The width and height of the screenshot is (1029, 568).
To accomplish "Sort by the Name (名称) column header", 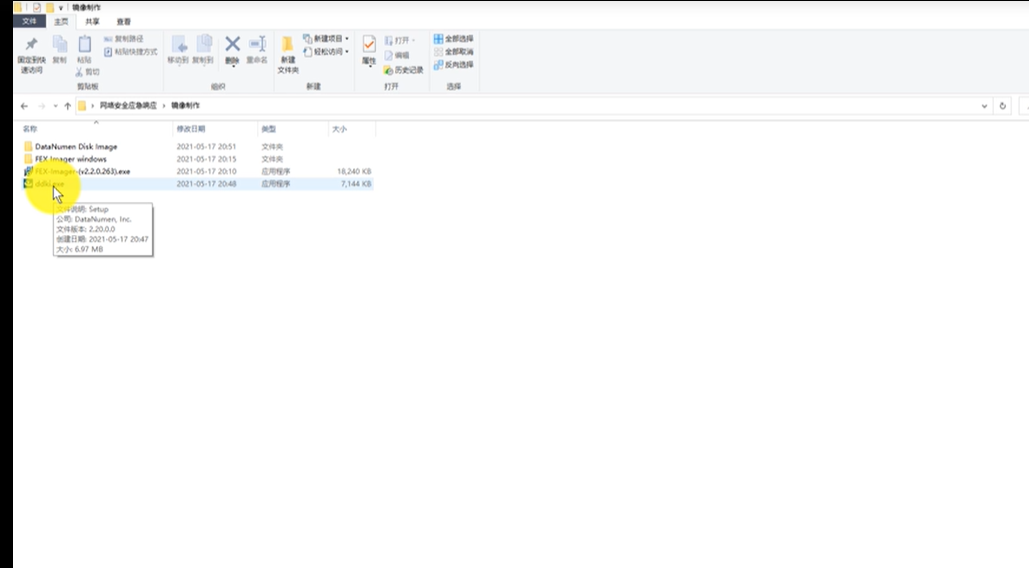I will 30,129.
